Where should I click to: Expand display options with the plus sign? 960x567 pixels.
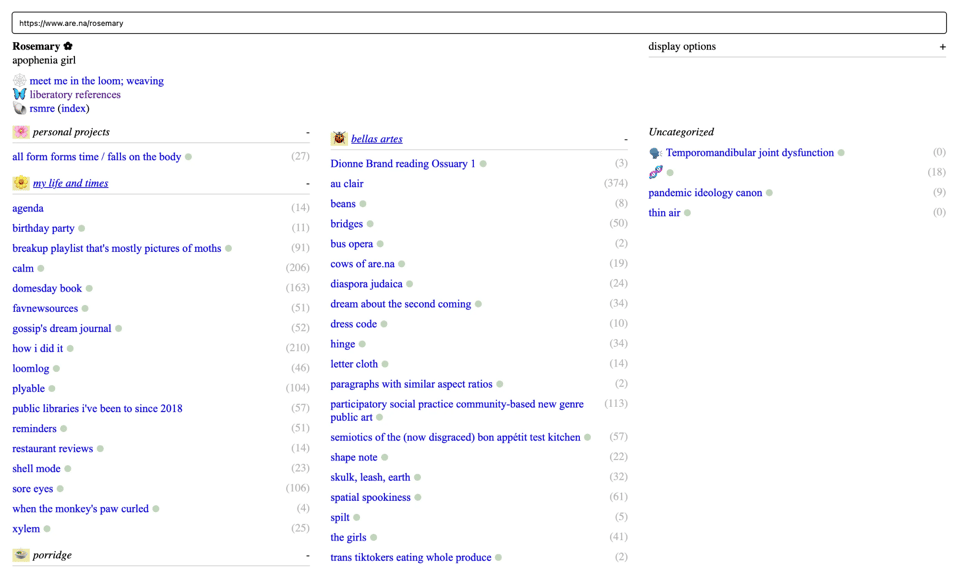(x=941, y=47)
